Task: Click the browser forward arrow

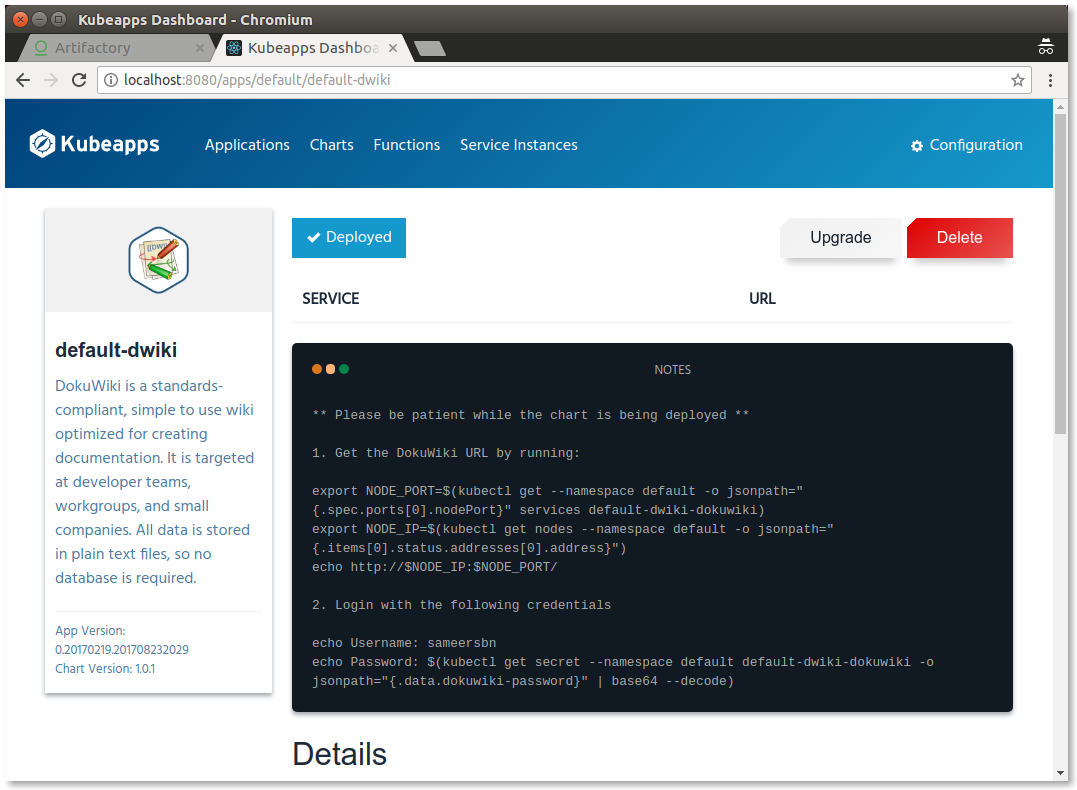Action: [x=51, y=80]
